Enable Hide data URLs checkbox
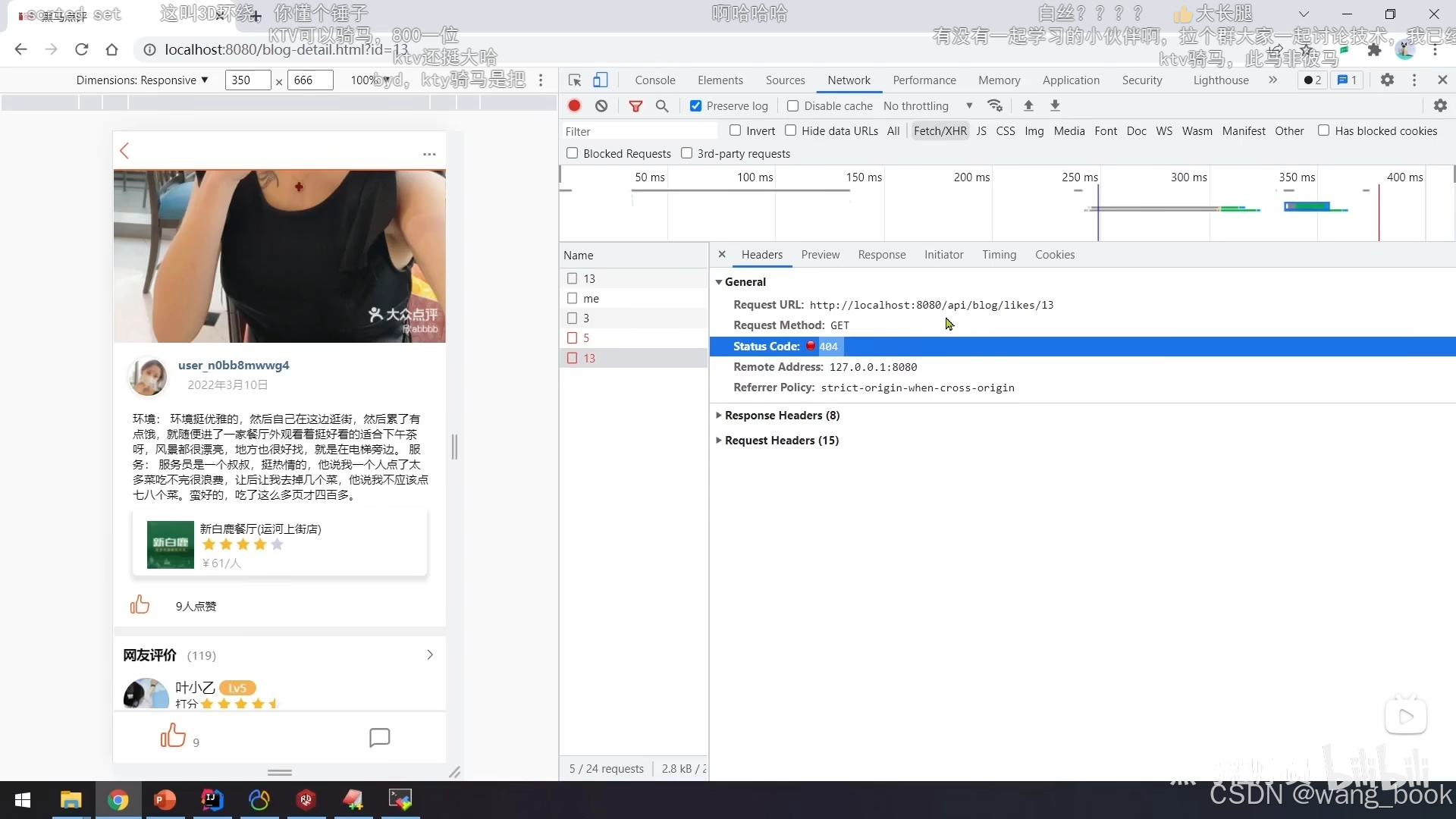 [x=790, y=130]
